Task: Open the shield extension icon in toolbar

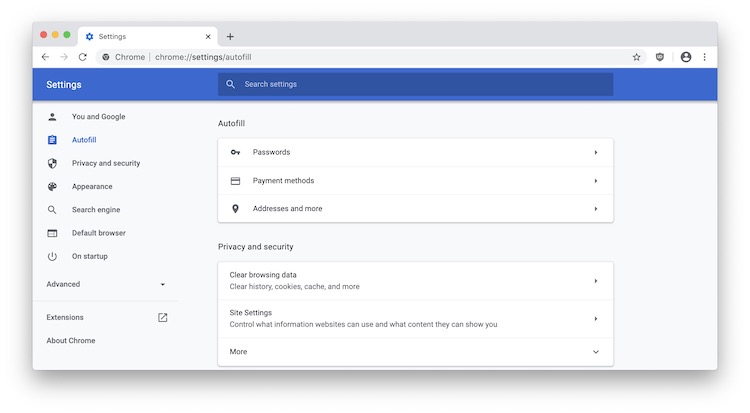Action: coord(660,57)
